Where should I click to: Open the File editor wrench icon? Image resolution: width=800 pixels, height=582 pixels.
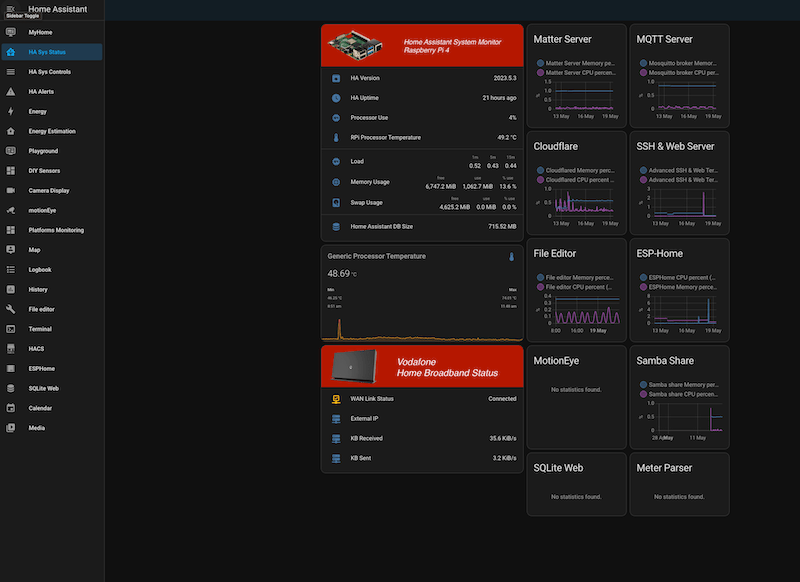click(x=10, y=309)
